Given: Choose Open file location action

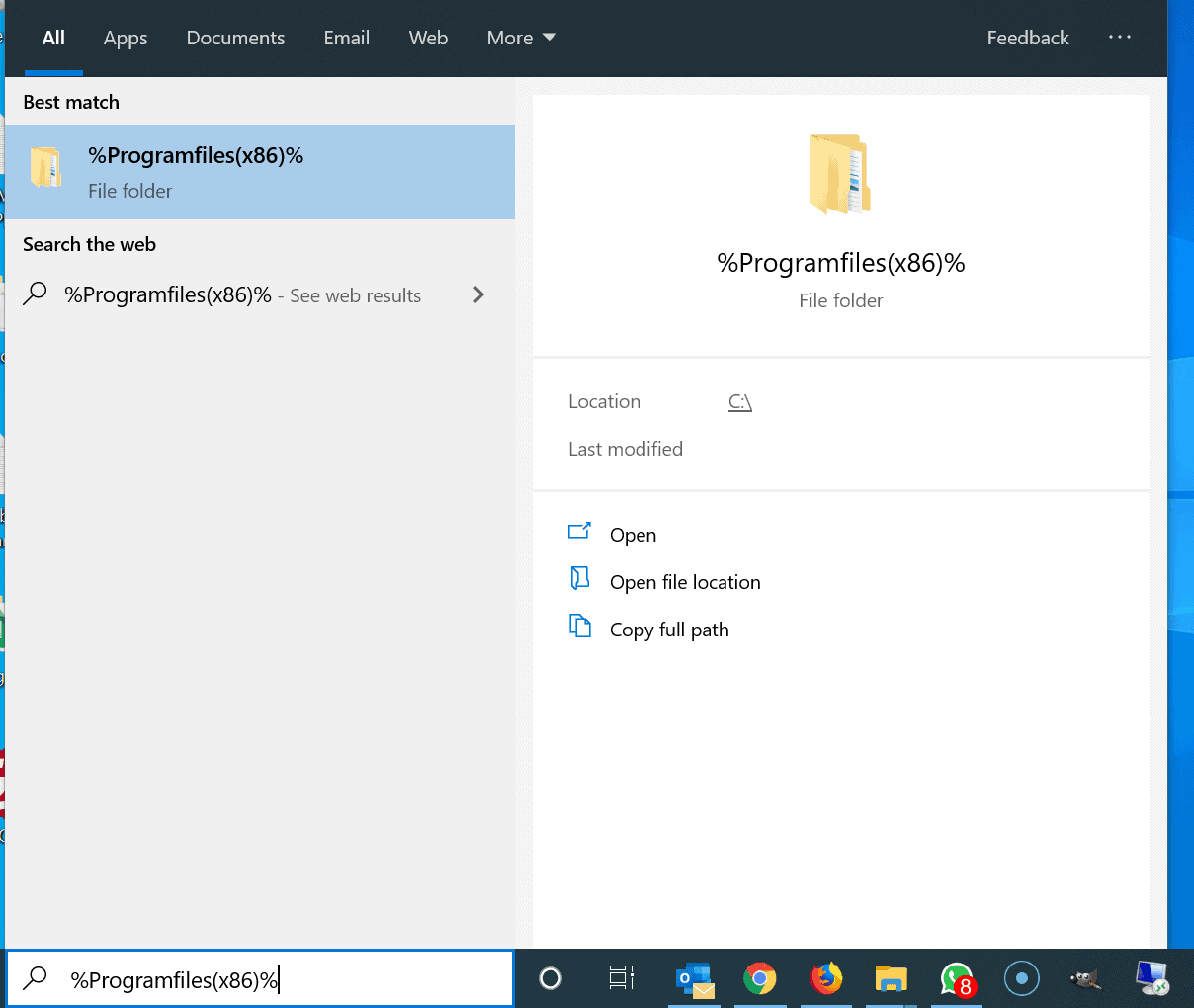Looking at the screenshot, I should [x=684, y=582].
